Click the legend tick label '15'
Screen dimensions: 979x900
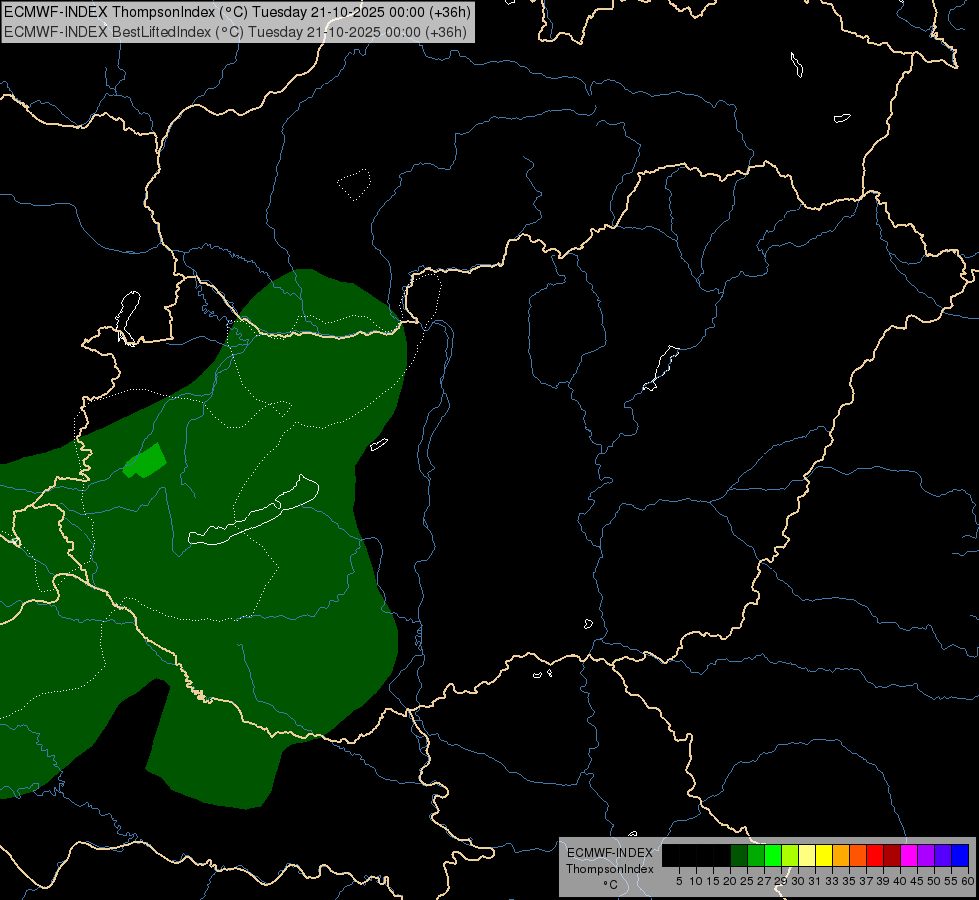tap(713, 881)
